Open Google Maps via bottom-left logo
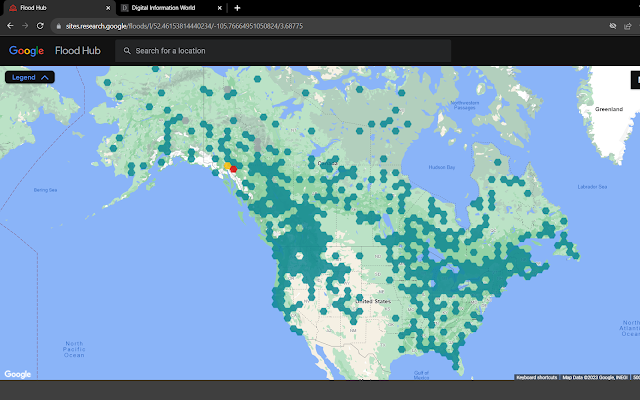Image resolution: width=640 pixels, height=400 pixels. tap(18, 374)
